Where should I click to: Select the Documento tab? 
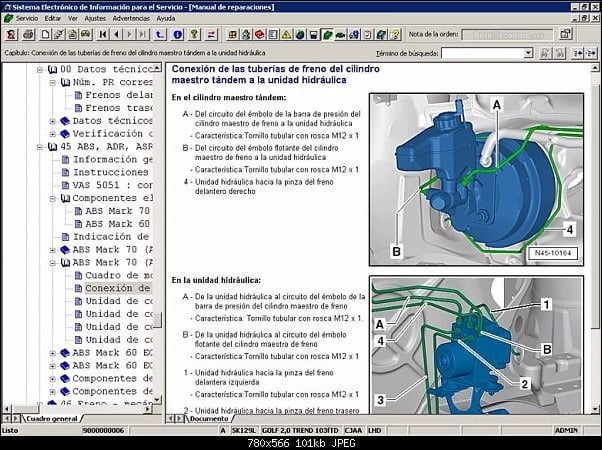click(x=209, y=419)
